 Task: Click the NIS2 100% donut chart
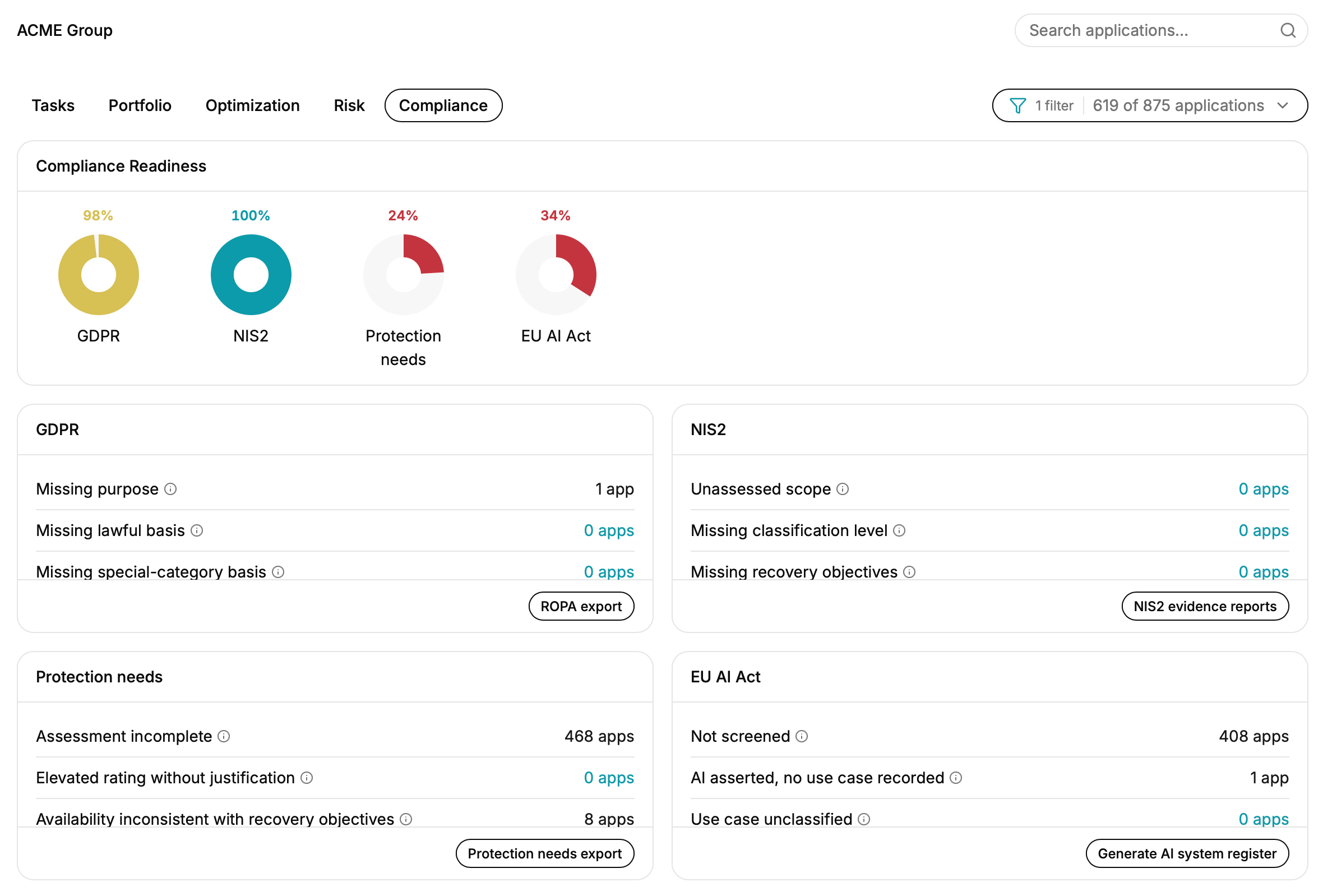click(x=251, y=275)
